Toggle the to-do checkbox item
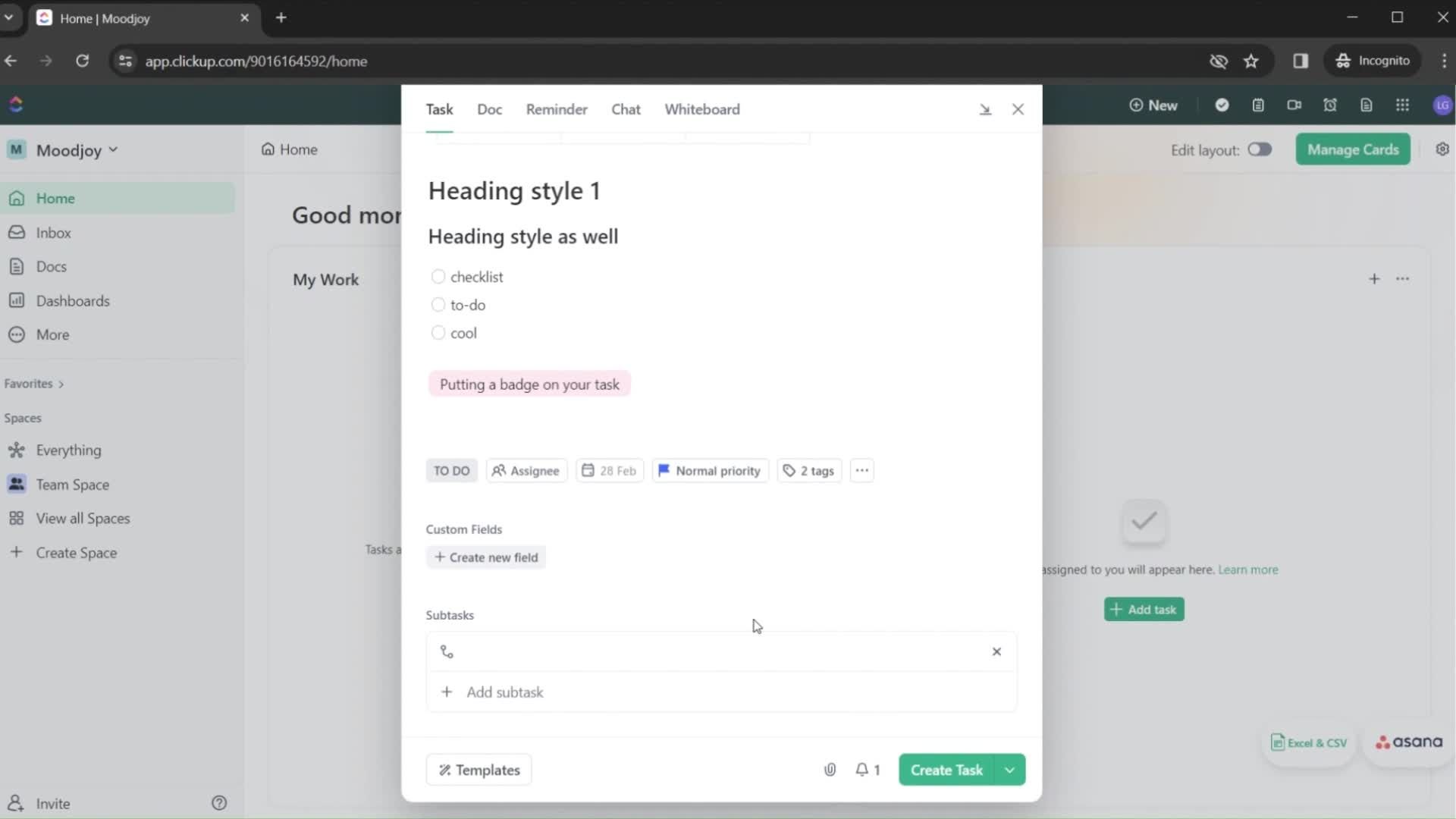The image size is (1456, 819). (x=438, y=304)
